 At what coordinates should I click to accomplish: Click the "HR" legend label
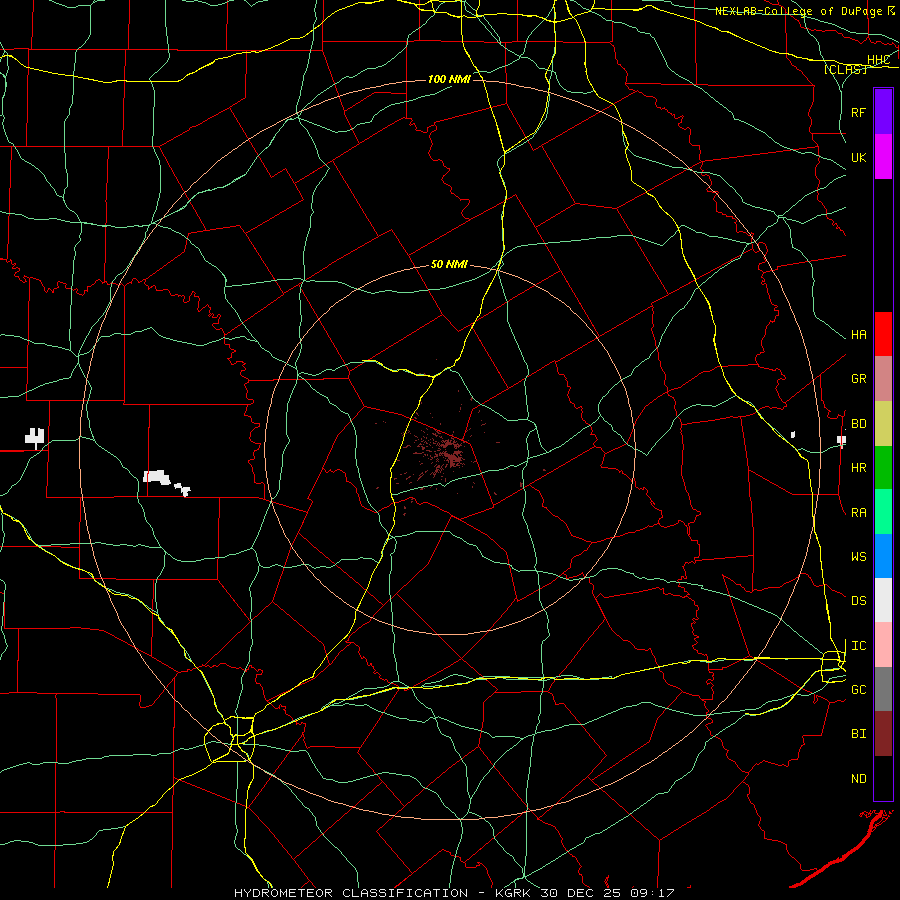(858, 468)
